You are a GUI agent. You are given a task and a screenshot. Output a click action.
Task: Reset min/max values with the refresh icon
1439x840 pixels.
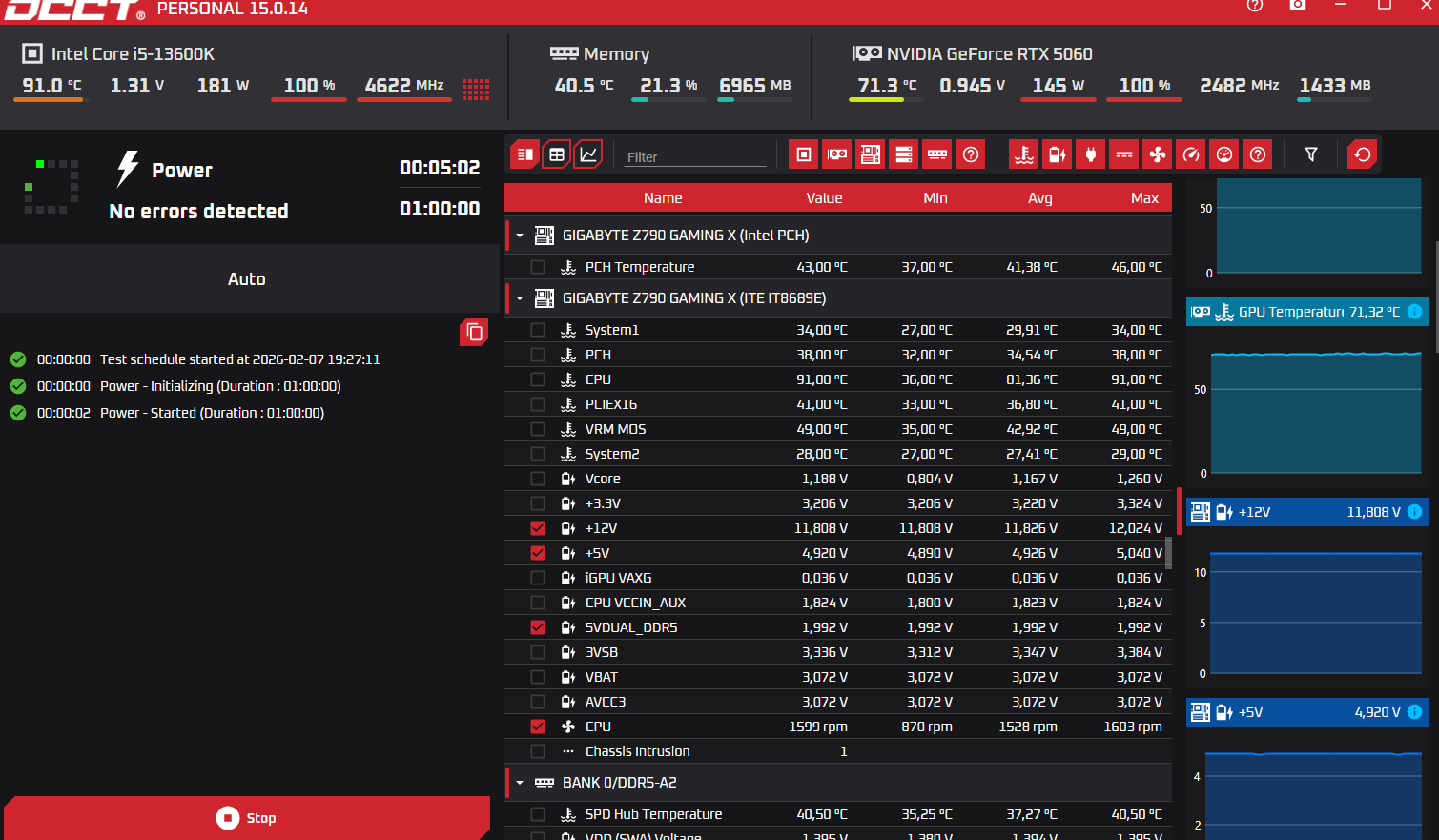1363,154
